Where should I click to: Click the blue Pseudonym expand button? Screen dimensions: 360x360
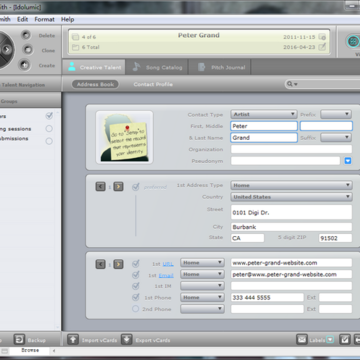(x=348, y=161)
